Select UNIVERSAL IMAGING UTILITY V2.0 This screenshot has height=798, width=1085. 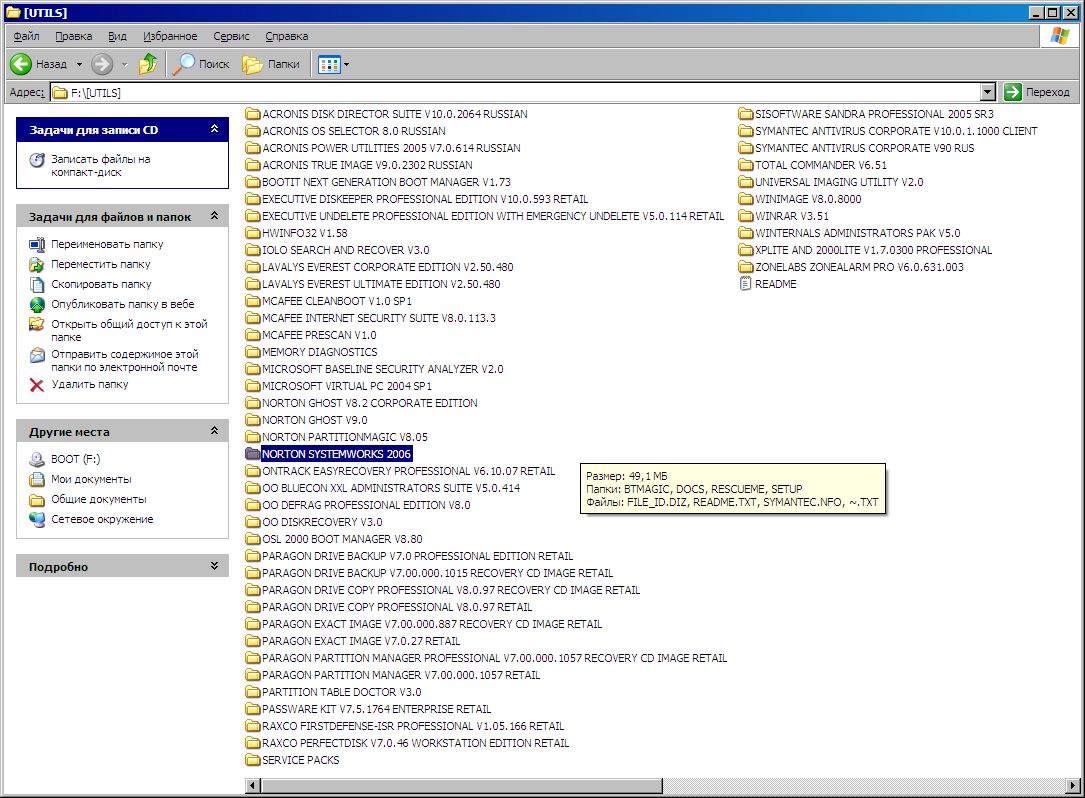[x=839, y=182]
